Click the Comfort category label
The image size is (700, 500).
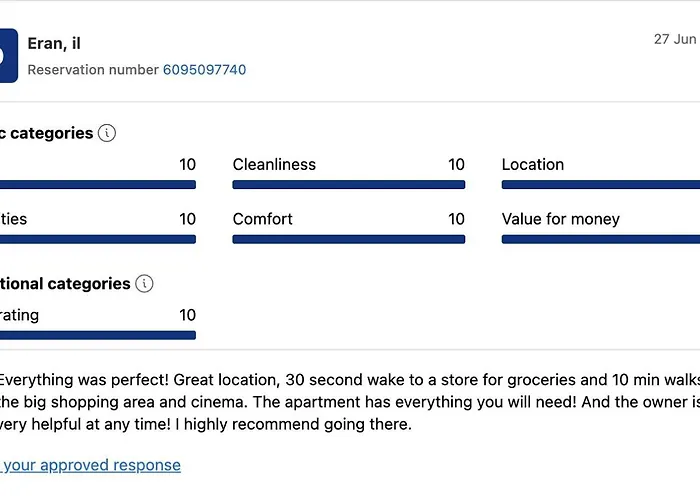click(263, 219)
